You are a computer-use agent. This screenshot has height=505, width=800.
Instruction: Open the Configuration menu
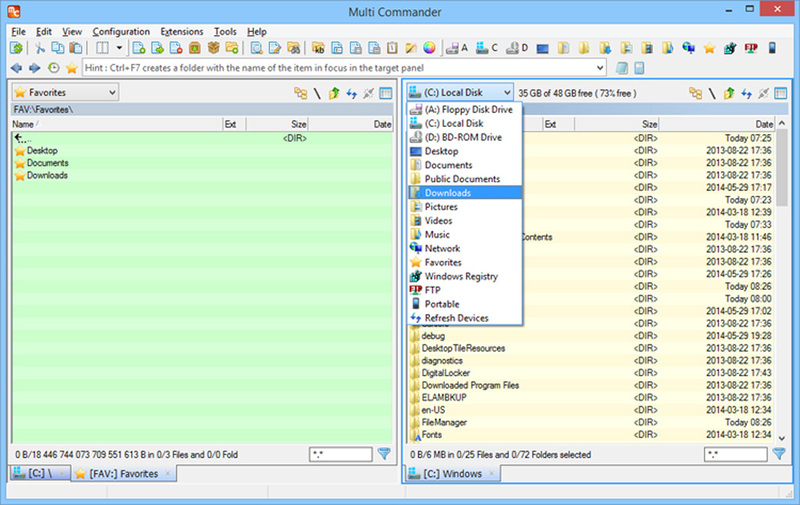coord(121,32)
